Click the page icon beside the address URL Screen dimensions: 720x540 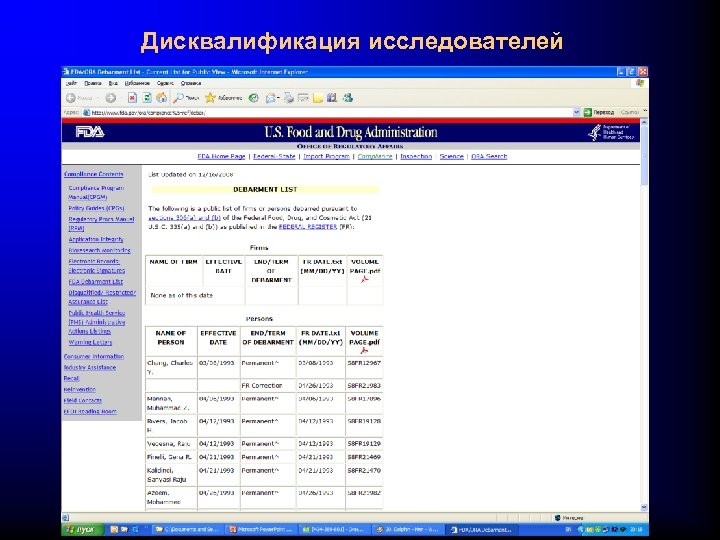click(x=86, y=112)
